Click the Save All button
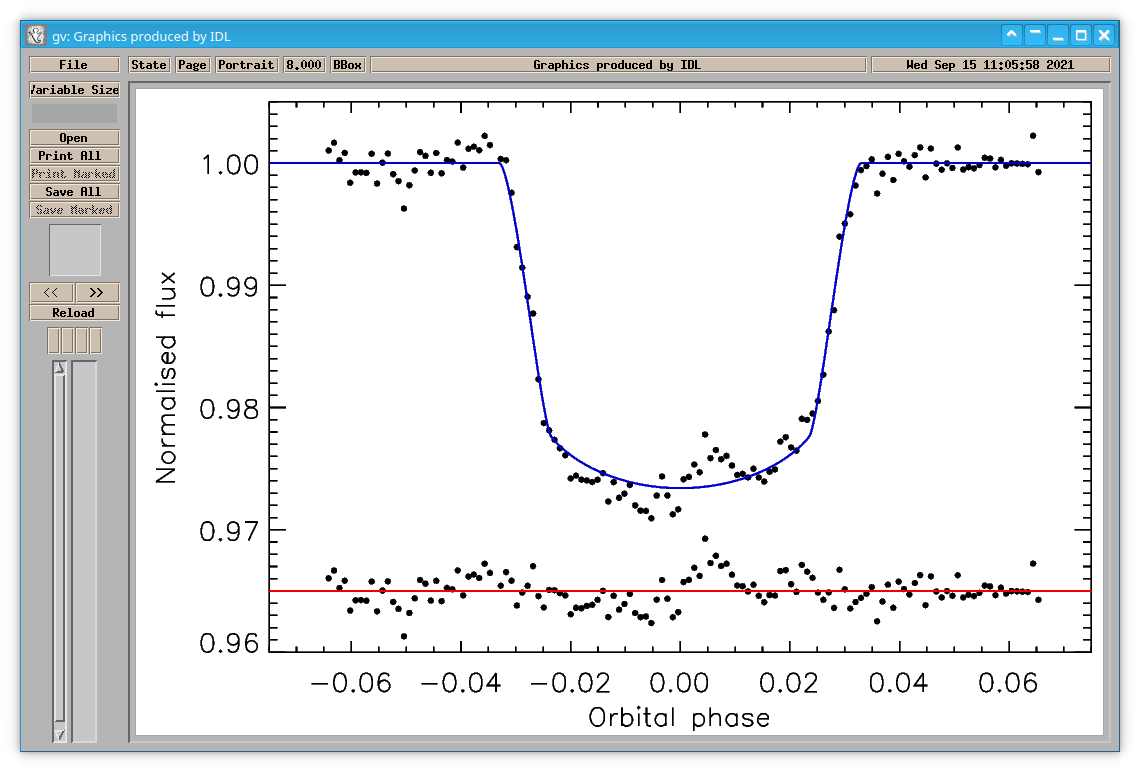The height and width of the screenshot is (772, 1140). click(x=74, y=191)
